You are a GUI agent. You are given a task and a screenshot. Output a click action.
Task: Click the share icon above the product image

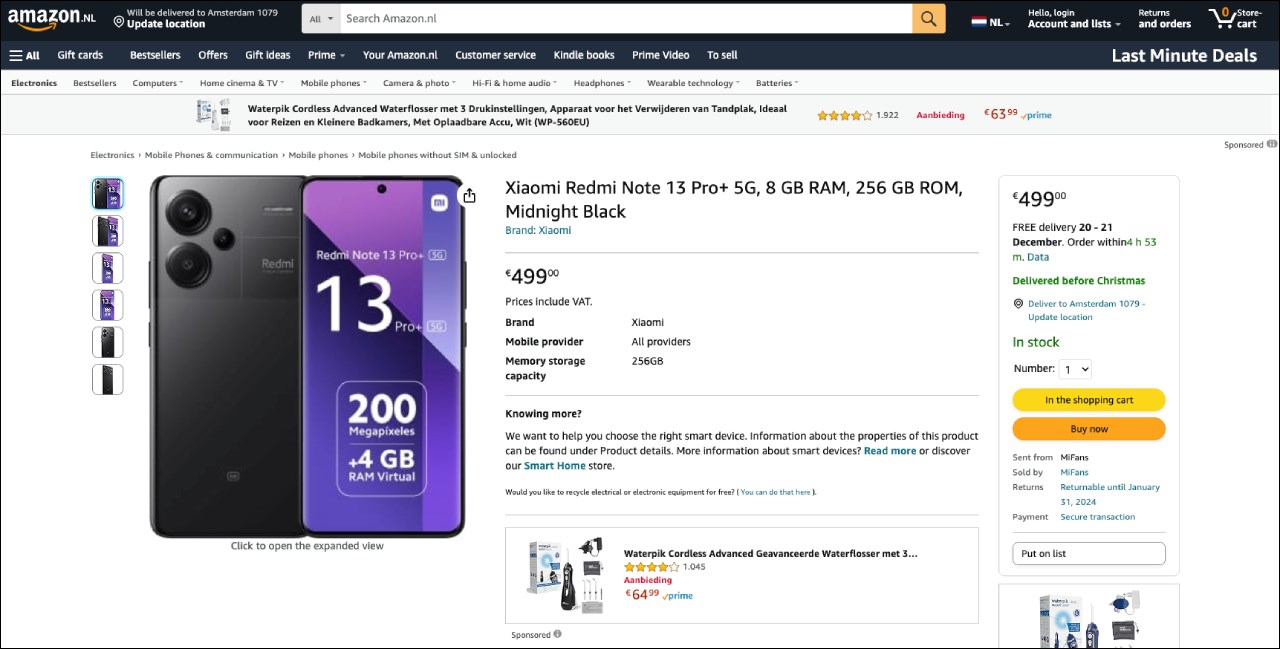click(468, 196)
